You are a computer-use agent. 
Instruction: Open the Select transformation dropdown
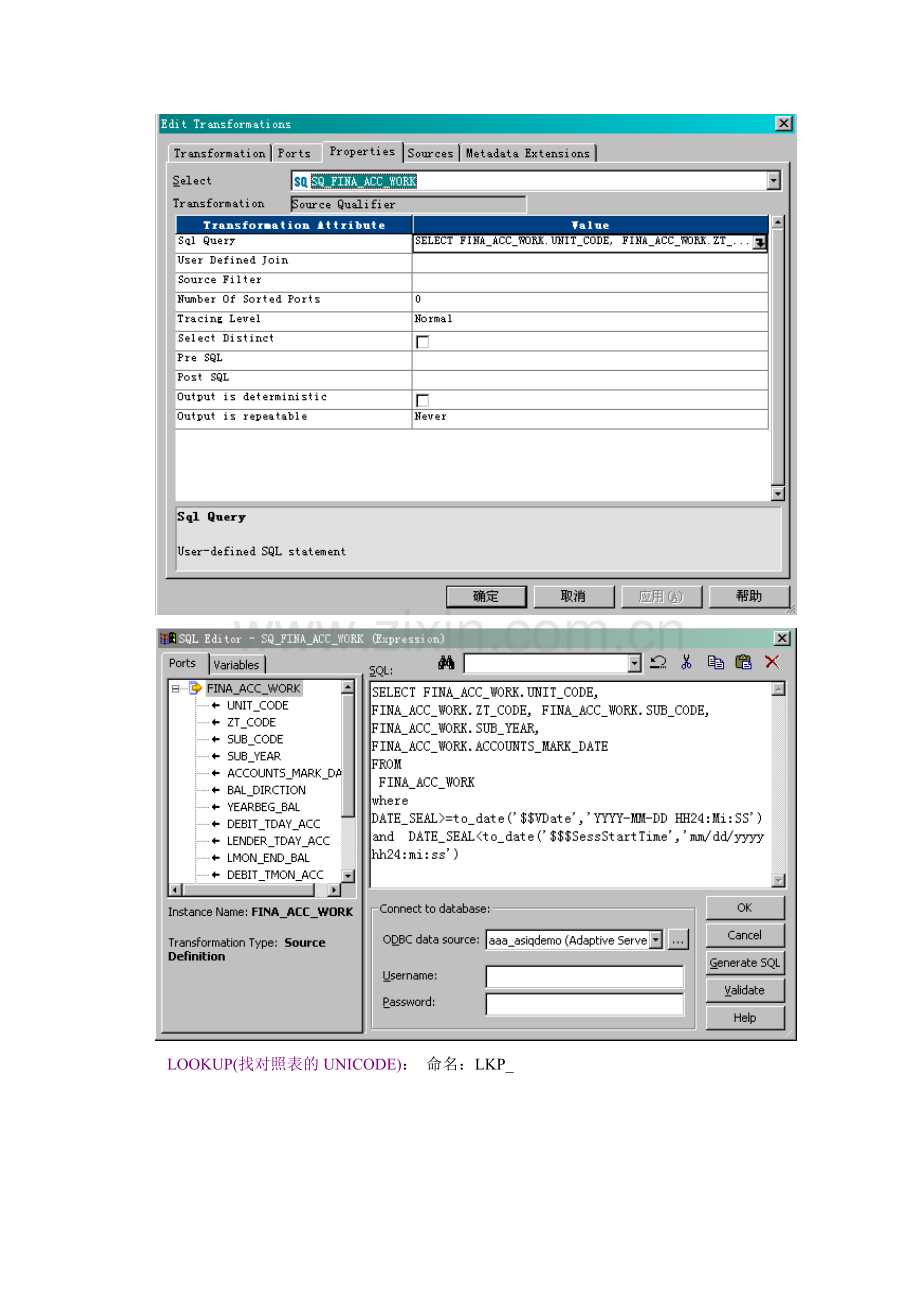point(773,181)
